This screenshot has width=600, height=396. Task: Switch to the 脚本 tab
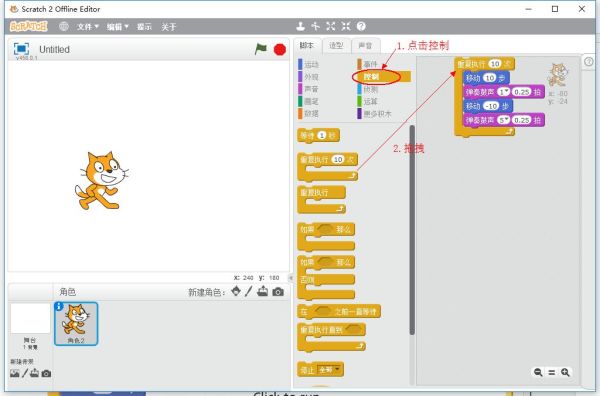click(x=307, y=46)
